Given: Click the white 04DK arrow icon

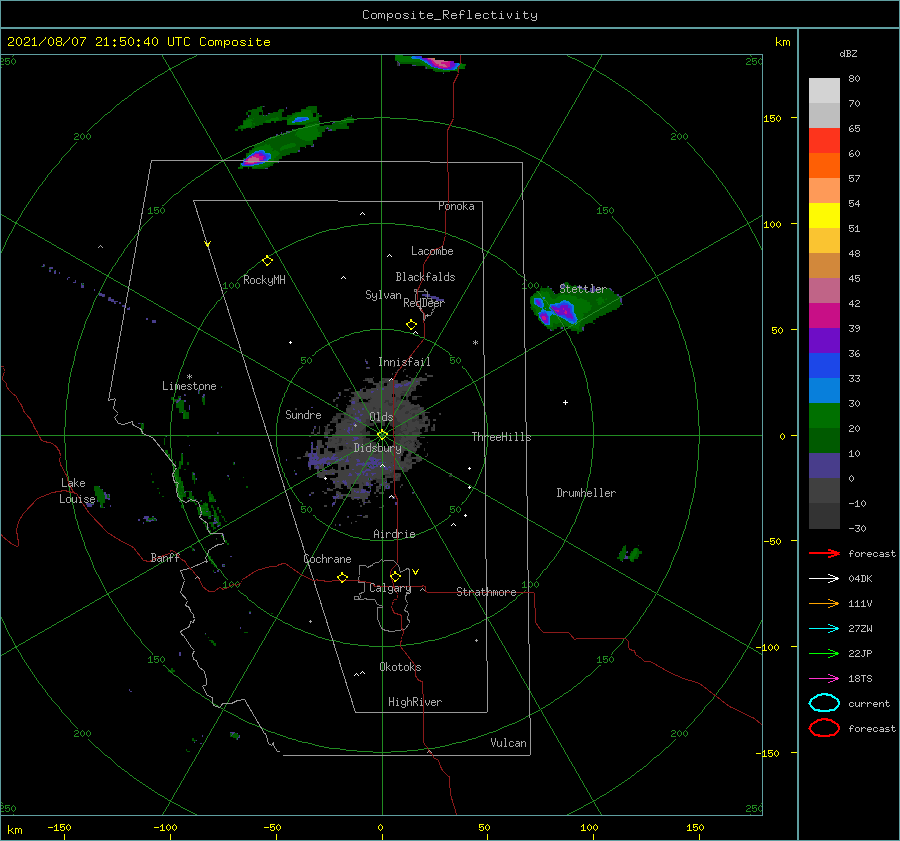Looking at the screenshot, I should click(x=824, y=579).
